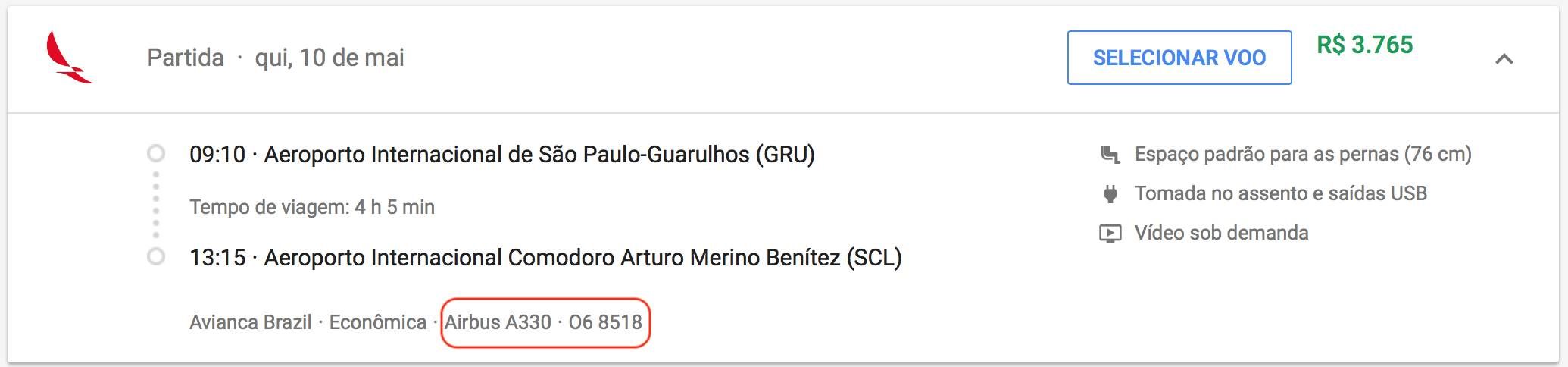Click the video on demand icon
Screen dimensions: 1568x367
click(x=1110, y=234)
